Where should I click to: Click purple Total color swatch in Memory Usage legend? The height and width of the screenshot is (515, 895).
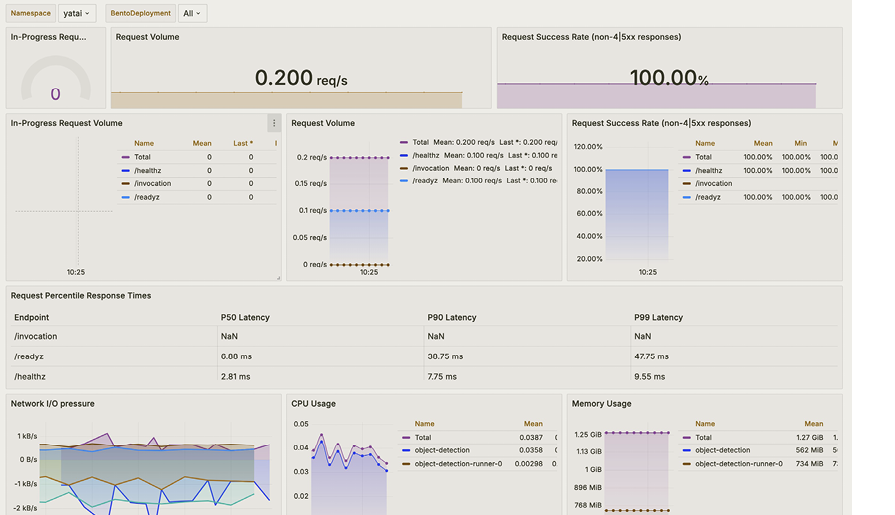tap(687, 437)
